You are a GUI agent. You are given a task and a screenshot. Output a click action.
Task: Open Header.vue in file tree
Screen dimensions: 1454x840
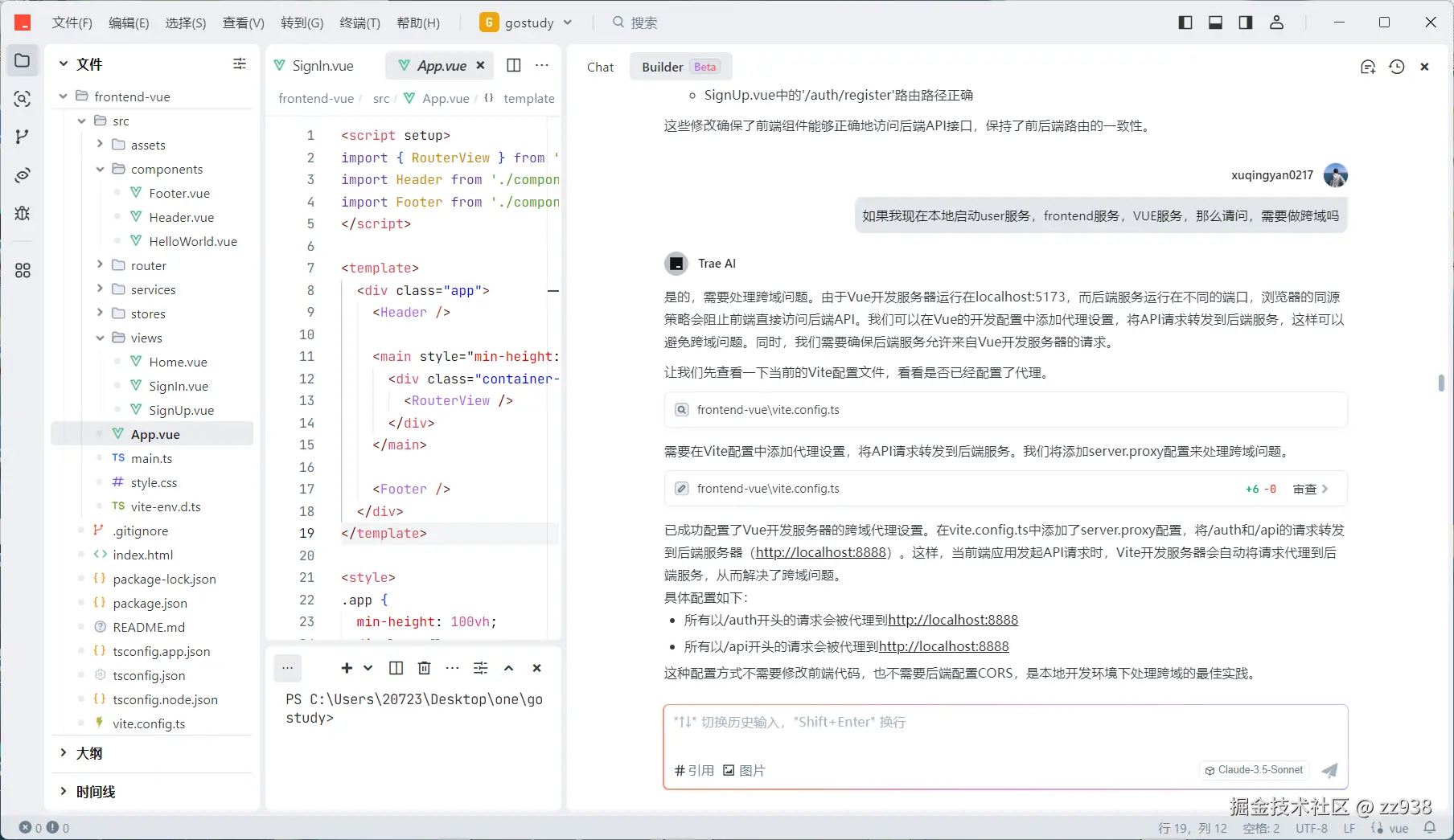tap(181, 217)
